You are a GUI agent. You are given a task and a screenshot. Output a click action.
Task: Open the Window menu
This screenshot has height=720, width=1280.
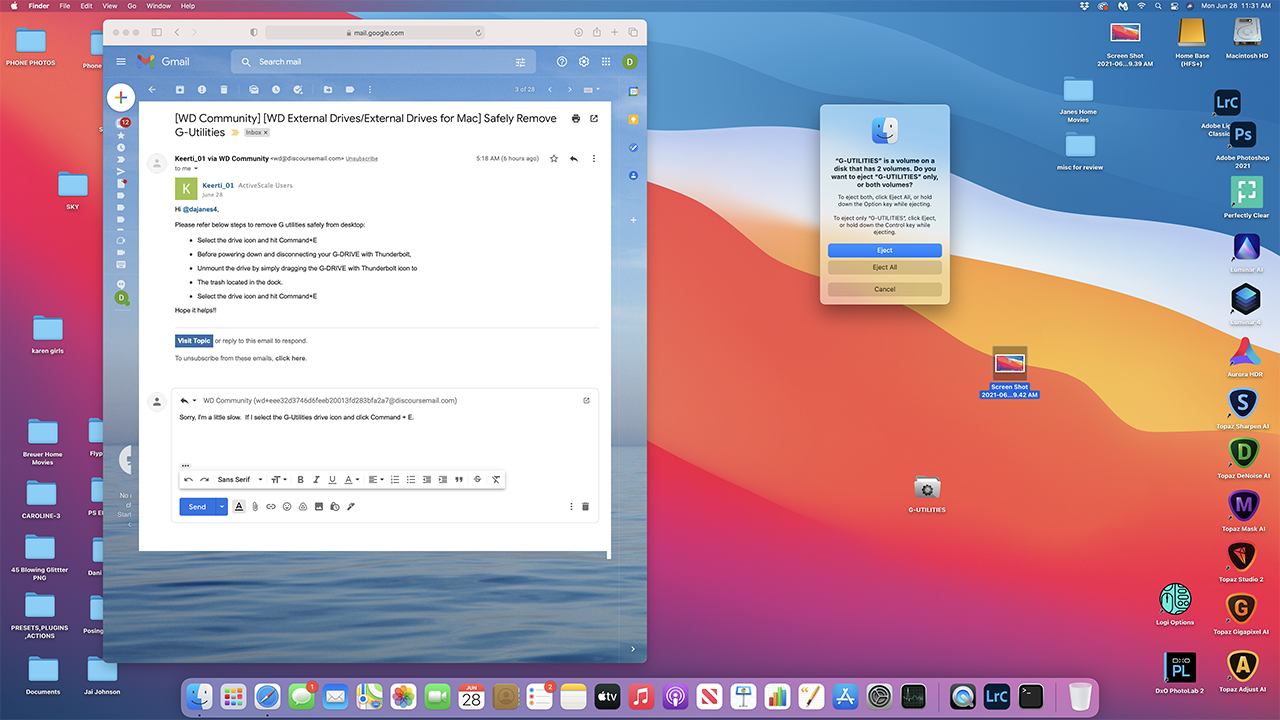pyautogui.click(x=158, y=6)
